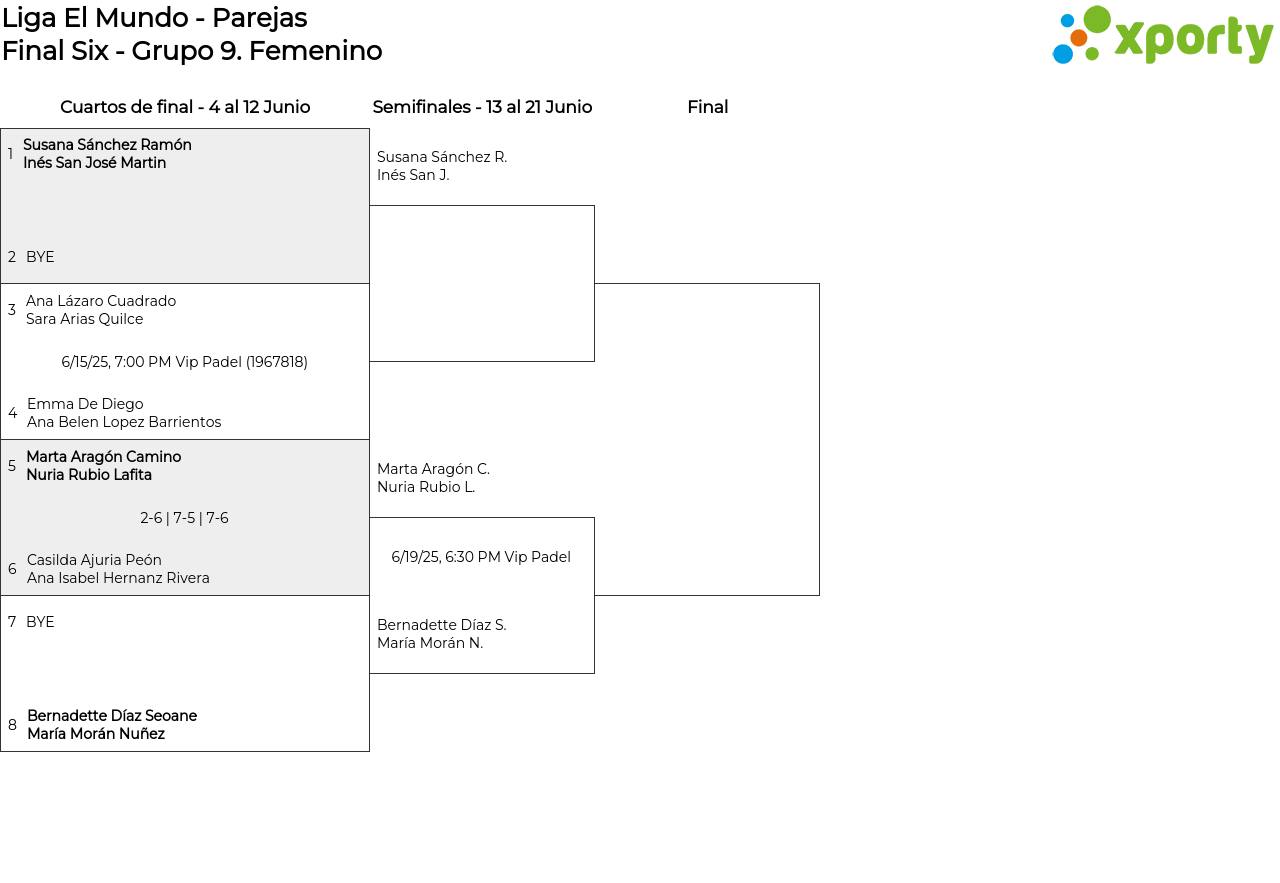Click the Final round header
The height and width of the screenshot is (883, 1280).
[x=707, y=107]
